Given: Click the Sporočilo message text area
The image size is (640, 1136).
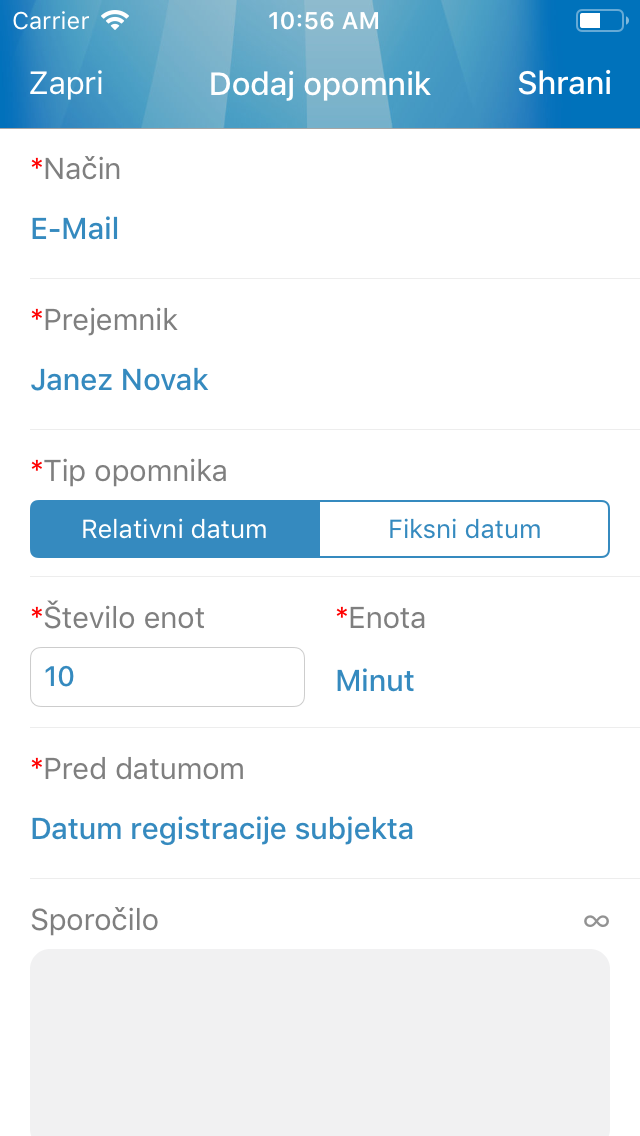Looking at the screenshot, I should coord(320,1040).
